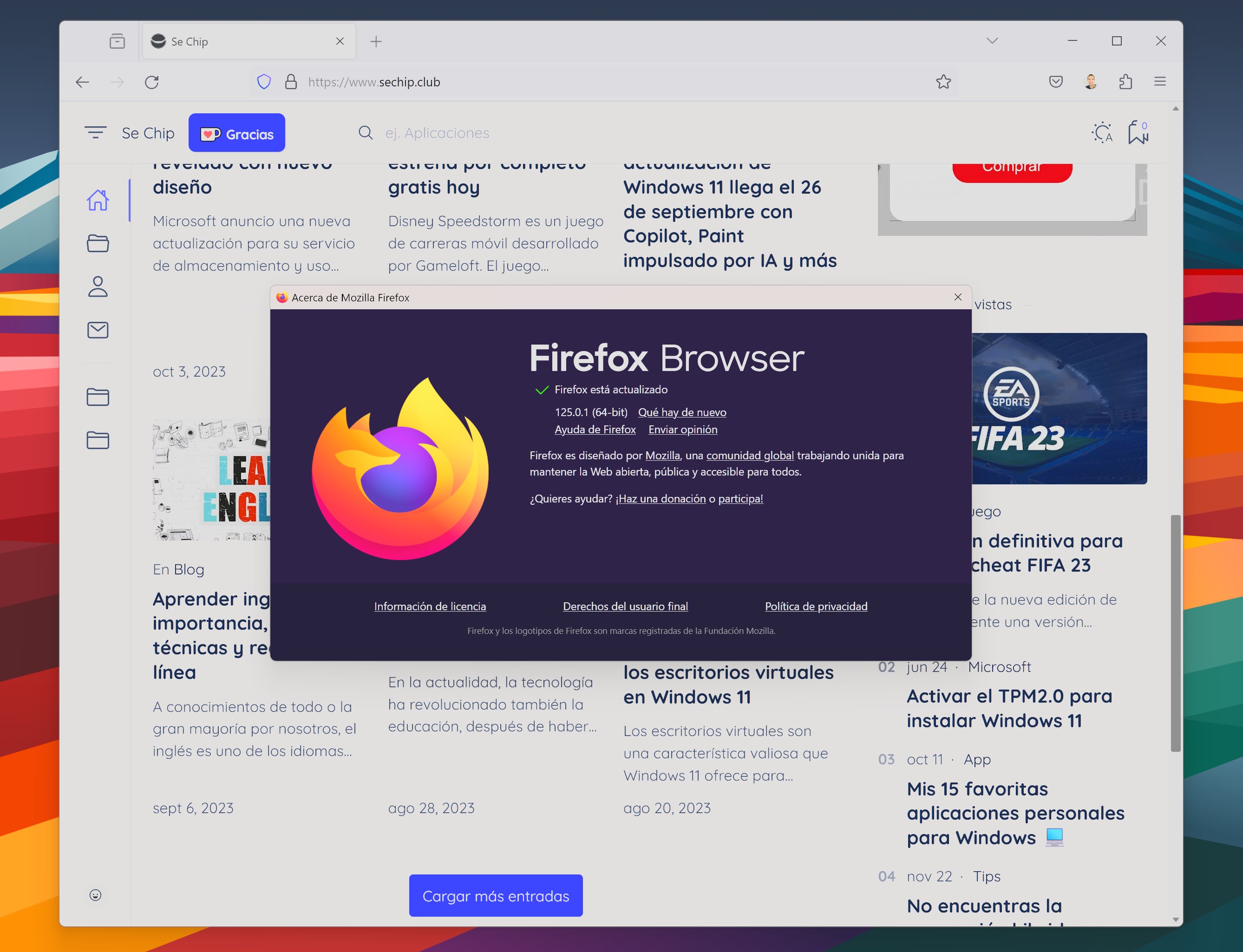Screen dimensions: 1243x952
Task: Open 'Activar el TPM2.0 para instalar Windows 11'
Action: [x=1009, y=708]
